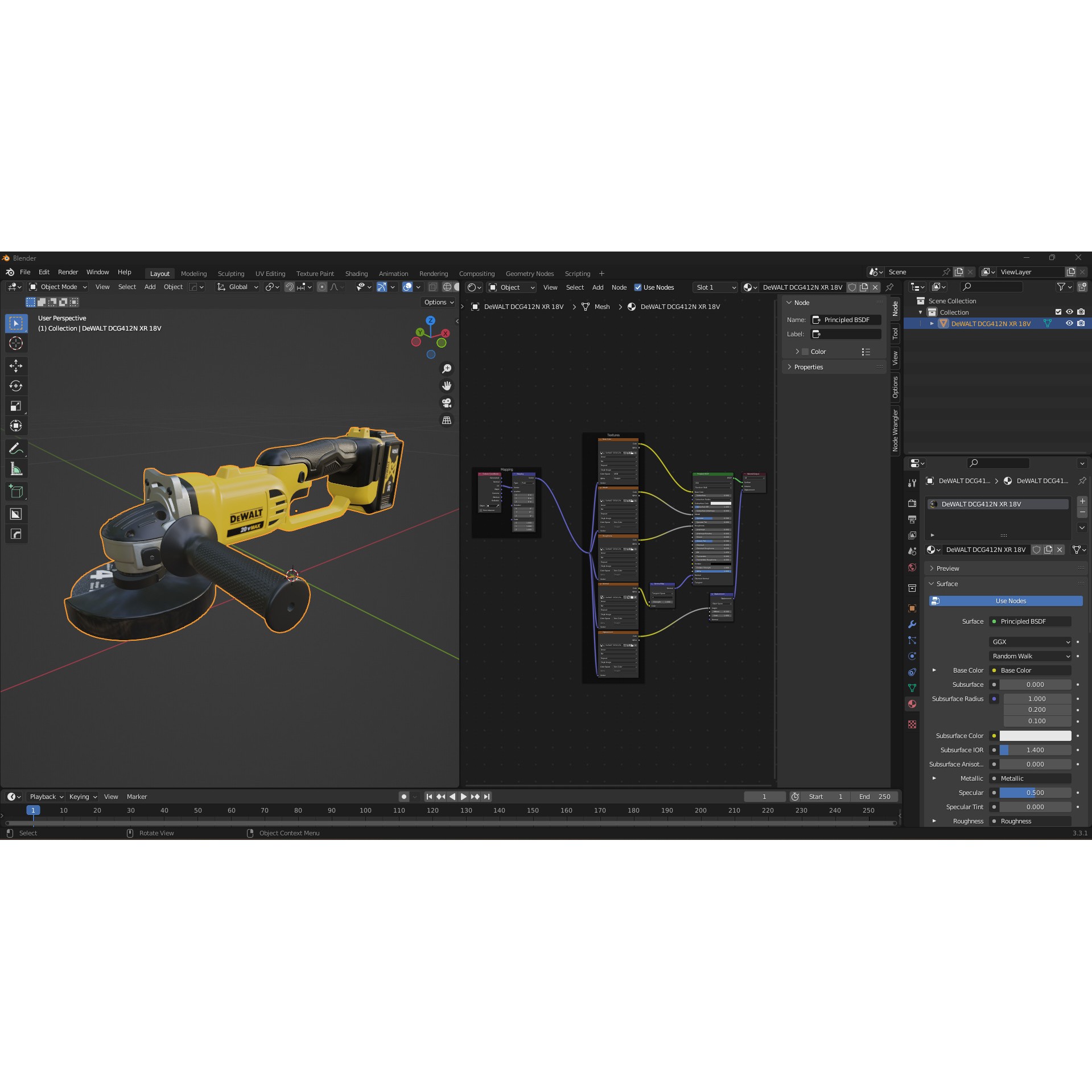Switch to the UV Editing workspace tab
Screen dimensions: 1092x1092
[x=270, y=274]
